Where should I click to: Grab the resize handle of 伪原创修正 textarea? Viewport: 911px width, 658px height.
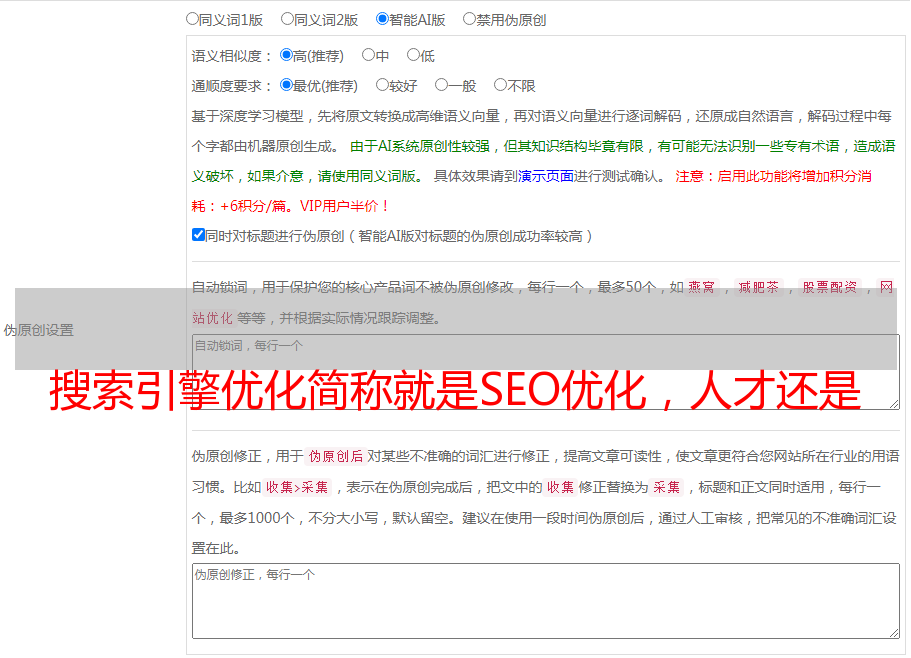(x=894, y=633)
